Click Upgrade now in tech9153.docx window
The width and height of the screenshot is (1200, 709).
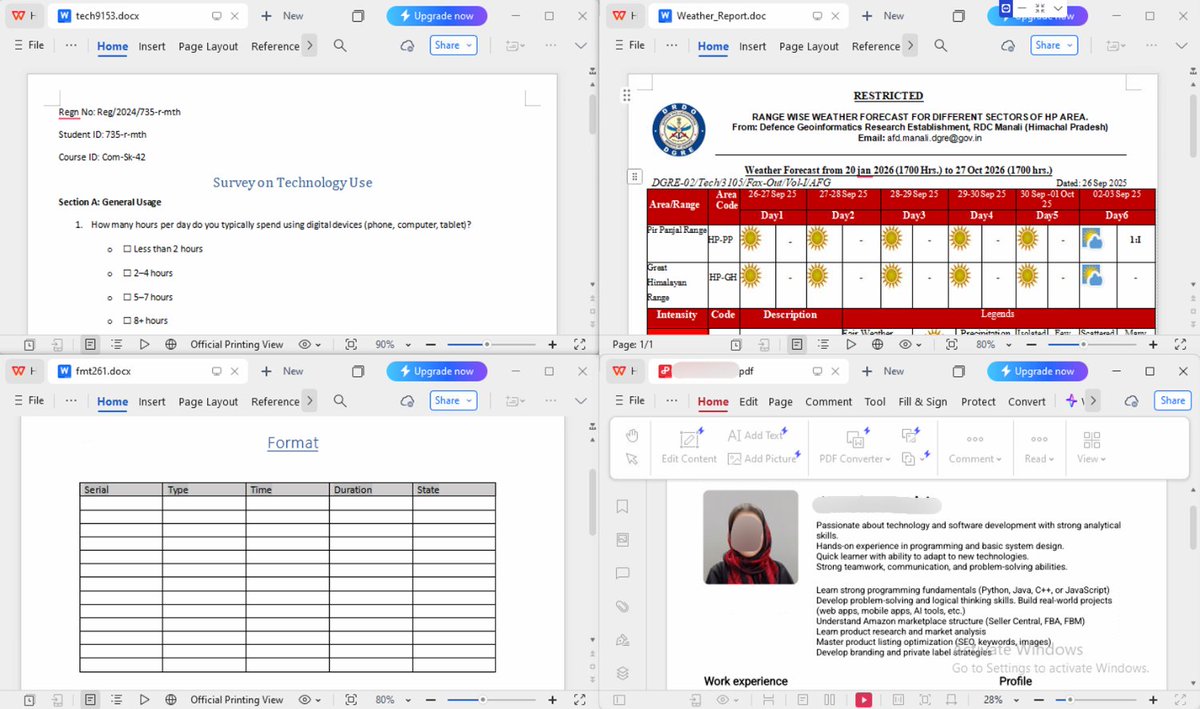click(437, 16)
